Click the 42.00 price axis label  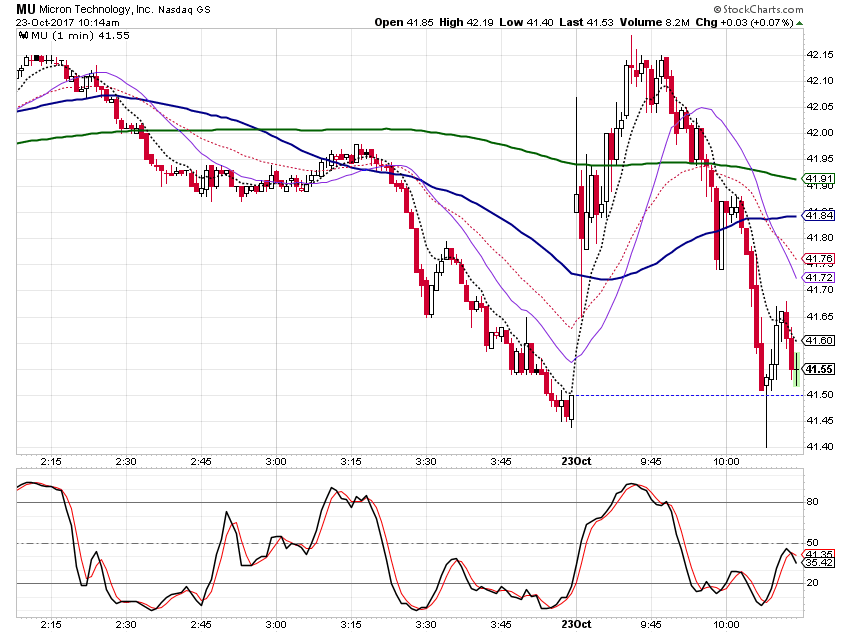click(x=820, y=133)
